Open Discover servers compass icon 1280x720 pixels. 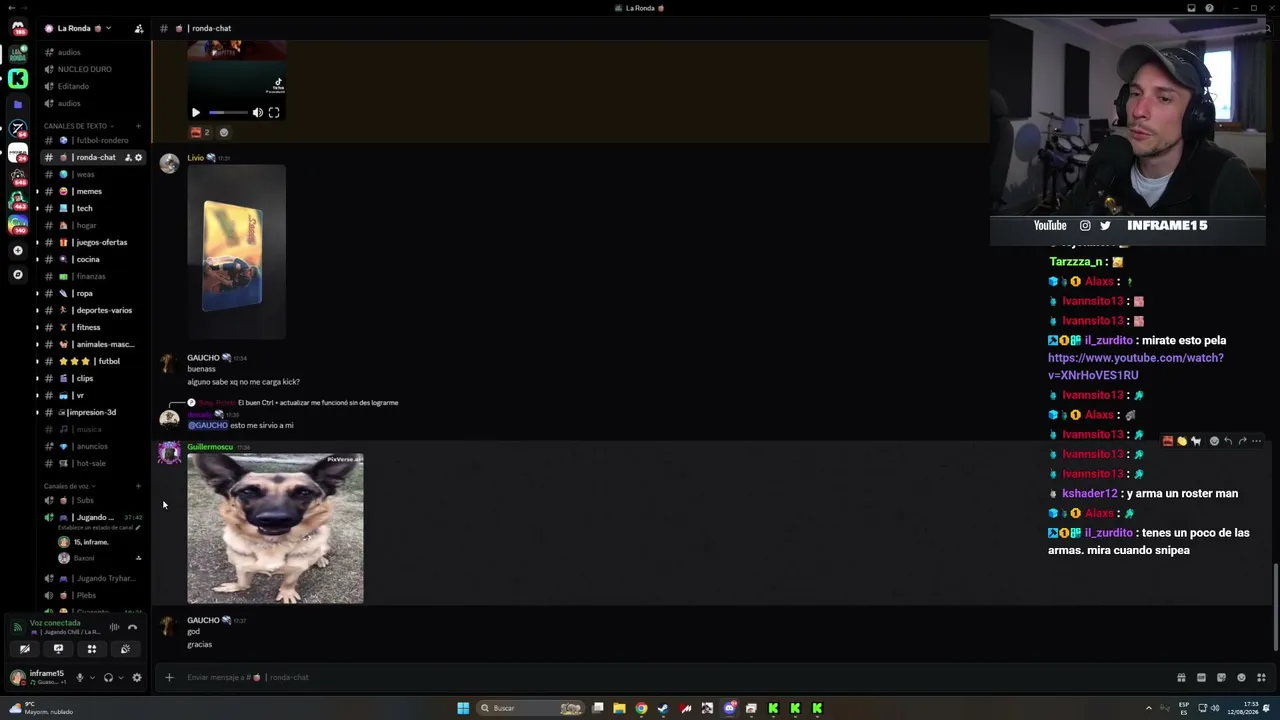pyautogui.click(x=17, y=274)
